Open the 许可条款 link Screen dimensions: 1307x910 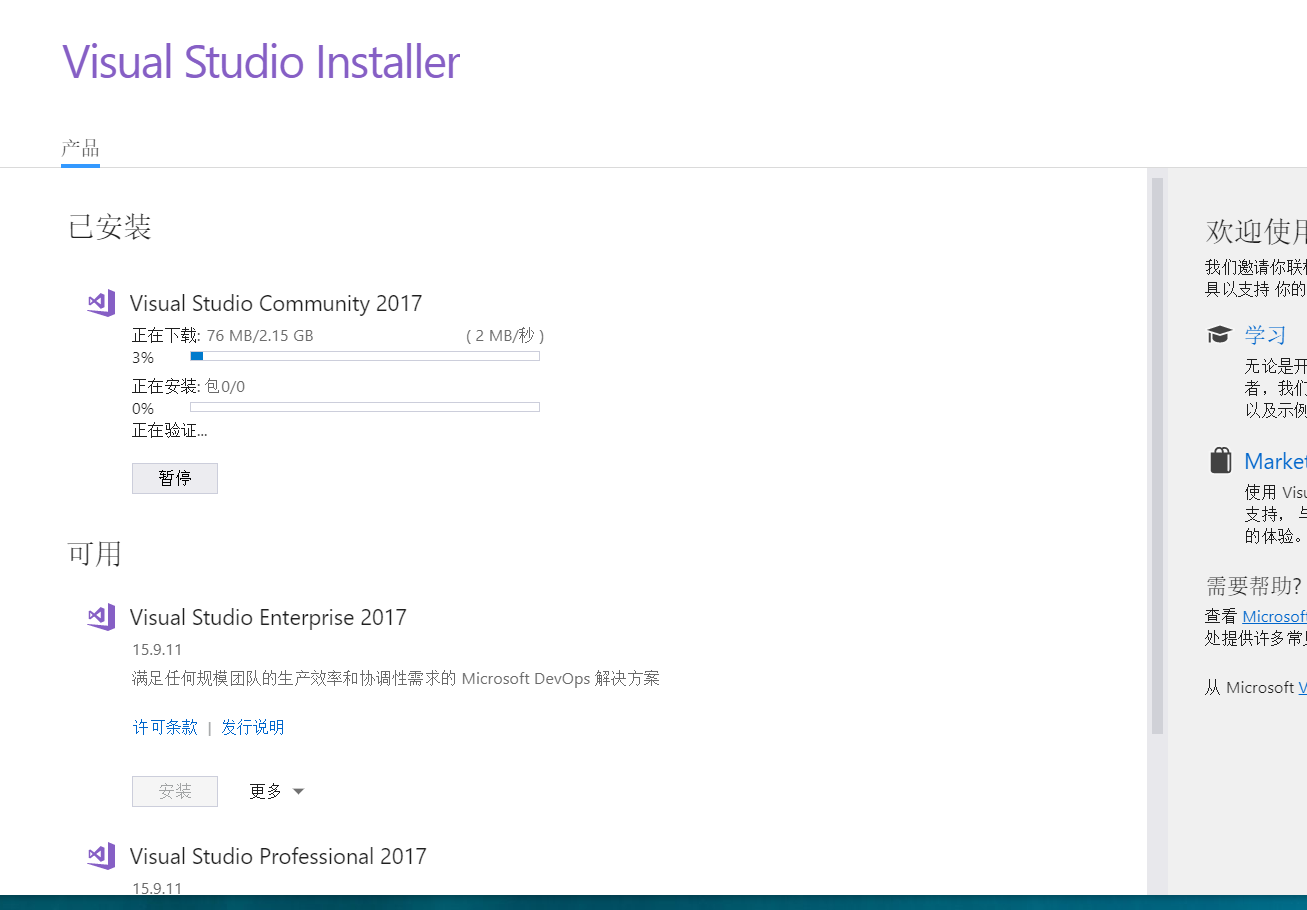[165, 727]
